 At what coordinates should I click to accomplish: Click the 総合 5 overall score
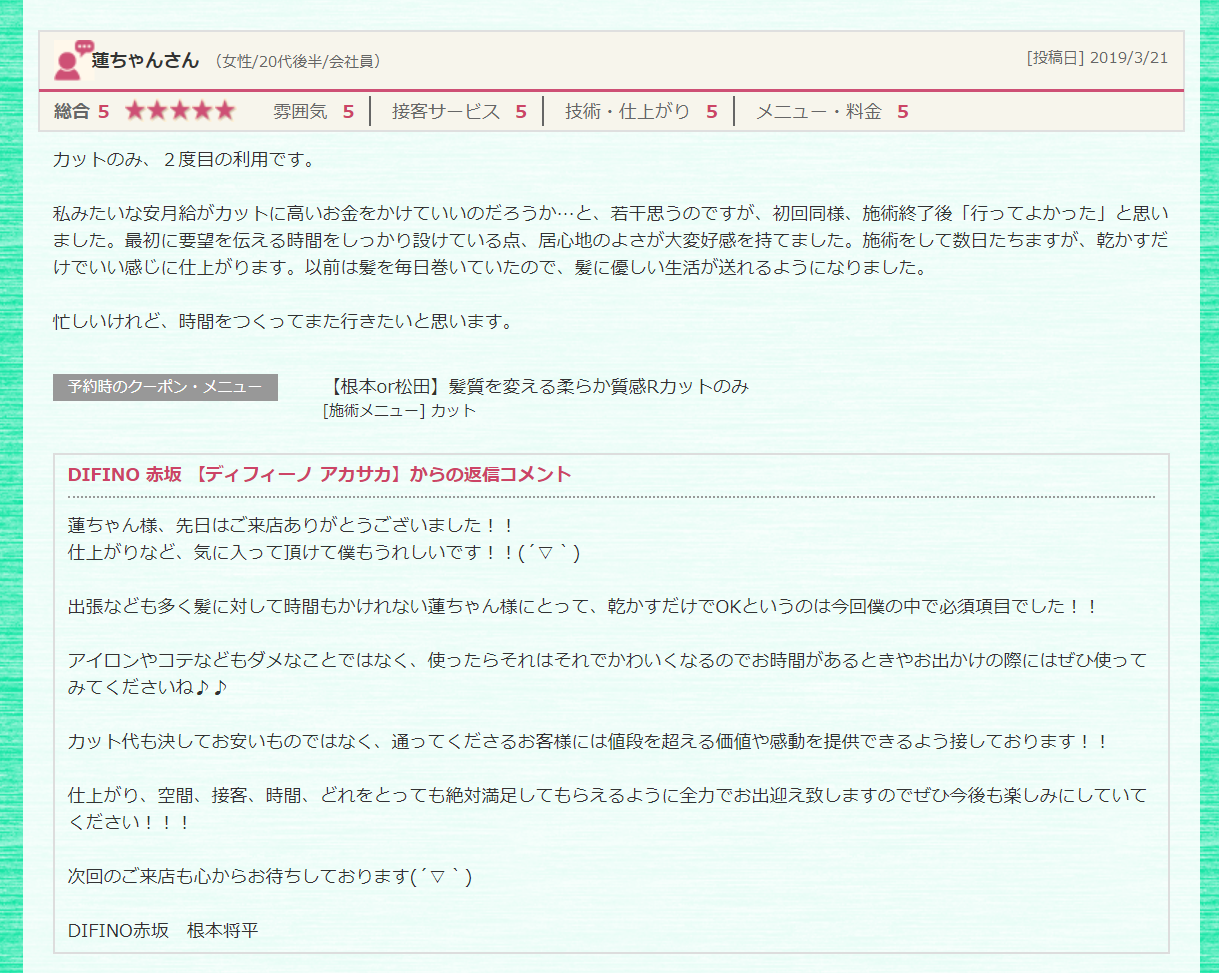81,111
